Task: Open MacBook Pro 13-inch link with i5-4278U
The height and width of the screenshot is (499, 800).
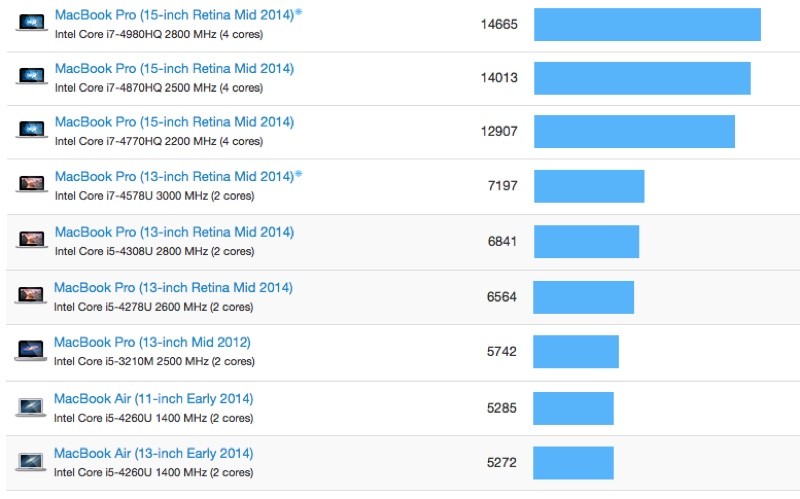Action: coord(173,288)
